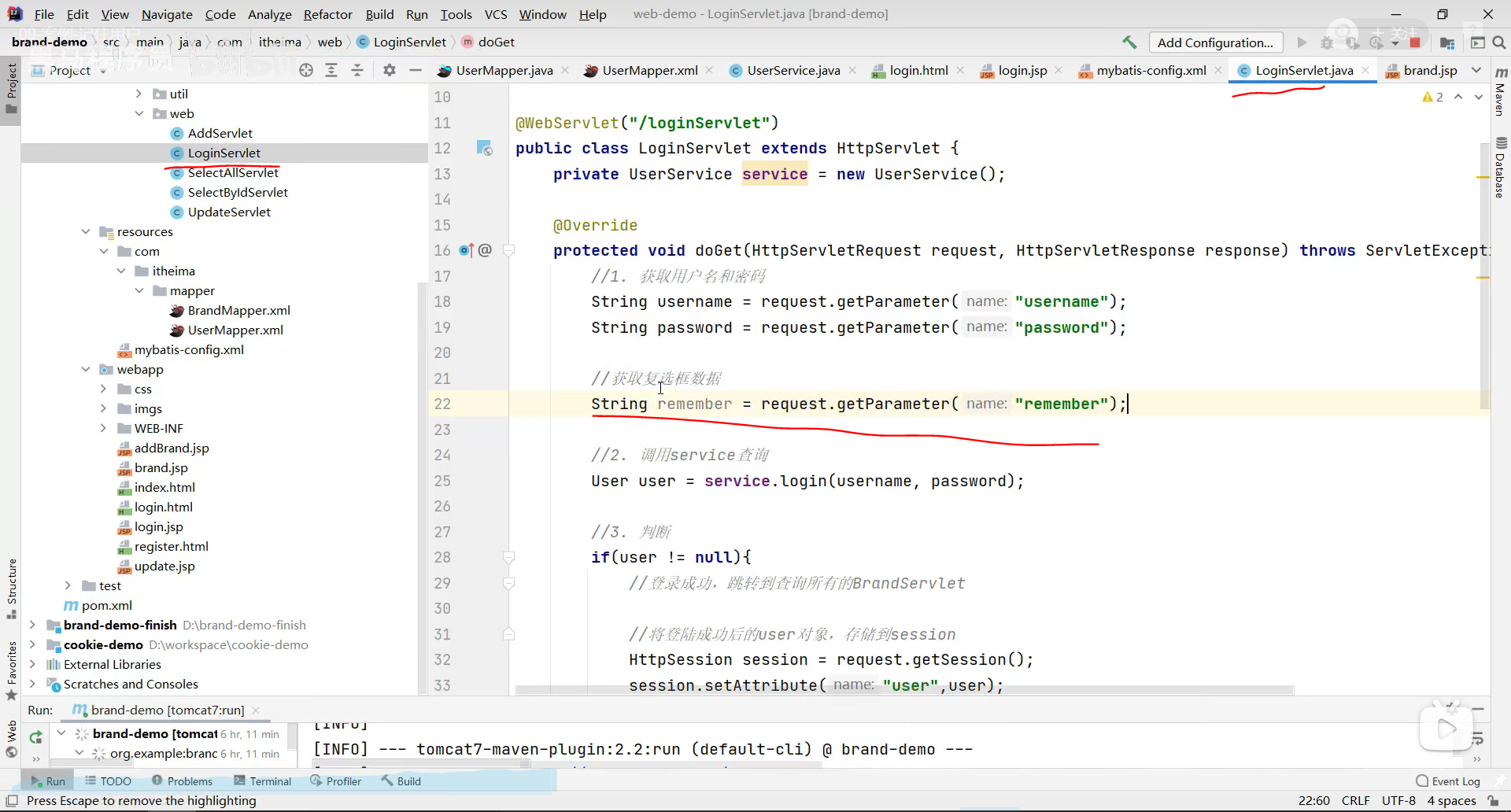
Task: Select SelectByIdServlet in the project tree
Action: click(238, 192)
